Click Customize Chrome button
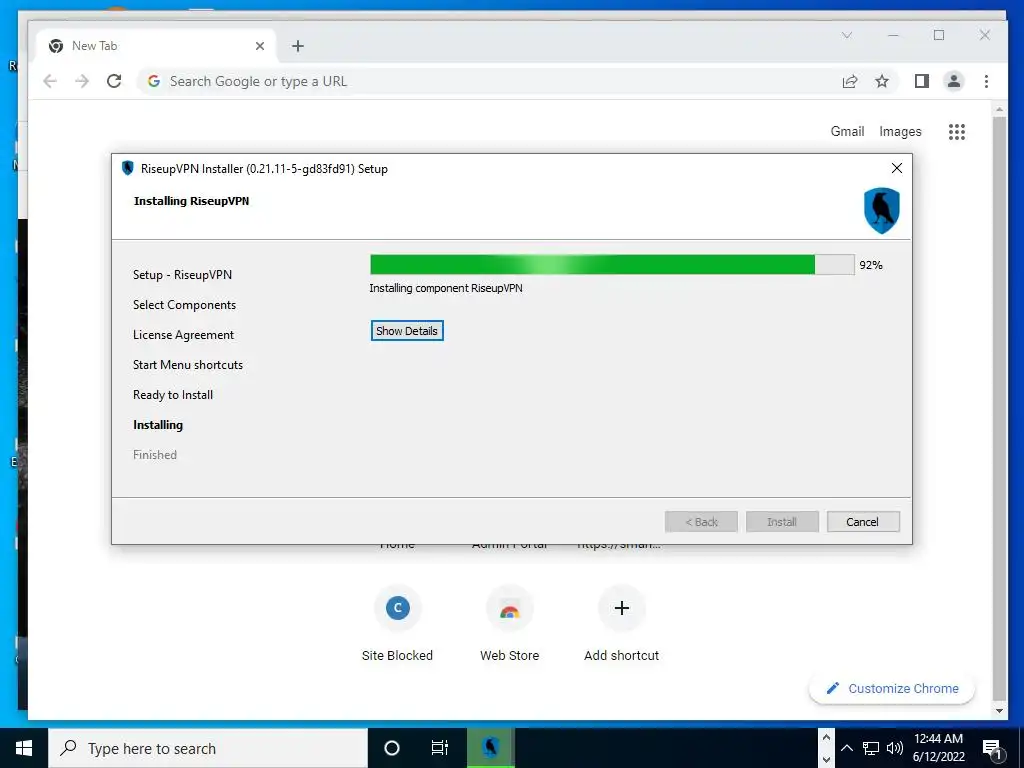The width and height of the screenshot is (1024, 768). click(x=892, y=688)
